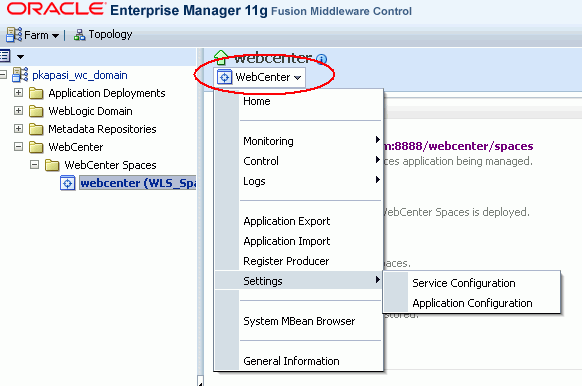Select WebCenter folder label in tree
The width and height of the screenshot is (582, 386).
[76, 147]
